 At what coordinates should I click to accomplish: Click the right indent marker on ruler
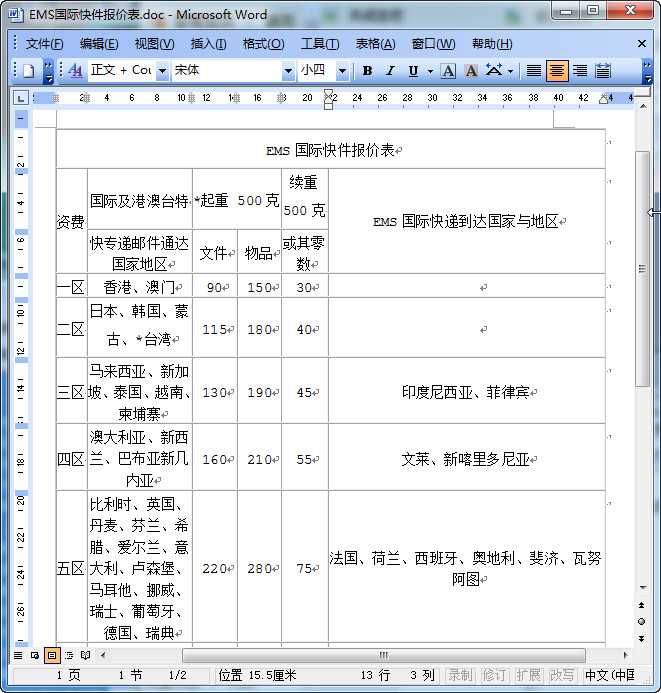pos(603,99)
